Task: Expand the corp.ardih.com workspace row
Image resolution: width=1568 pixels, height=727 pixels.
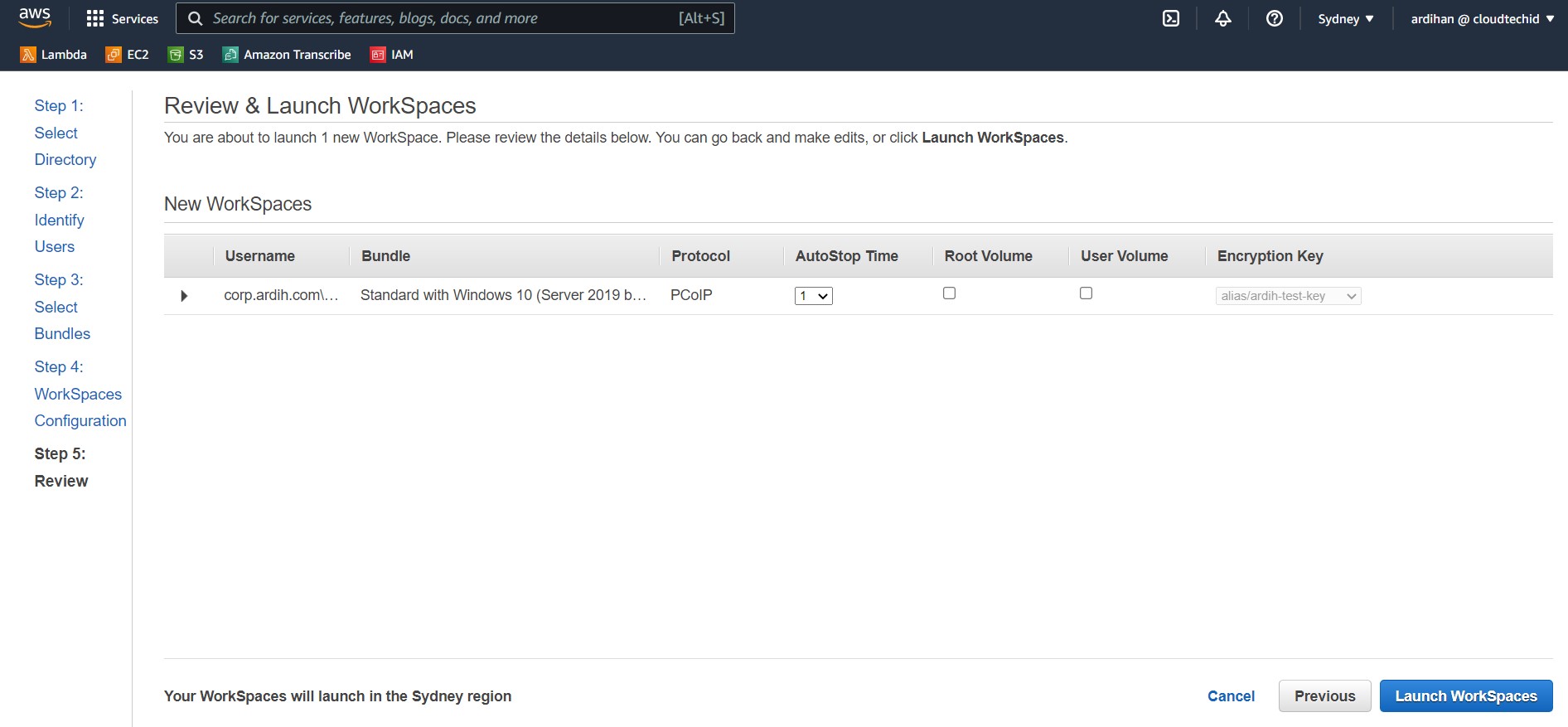Action: click(184, 296)
